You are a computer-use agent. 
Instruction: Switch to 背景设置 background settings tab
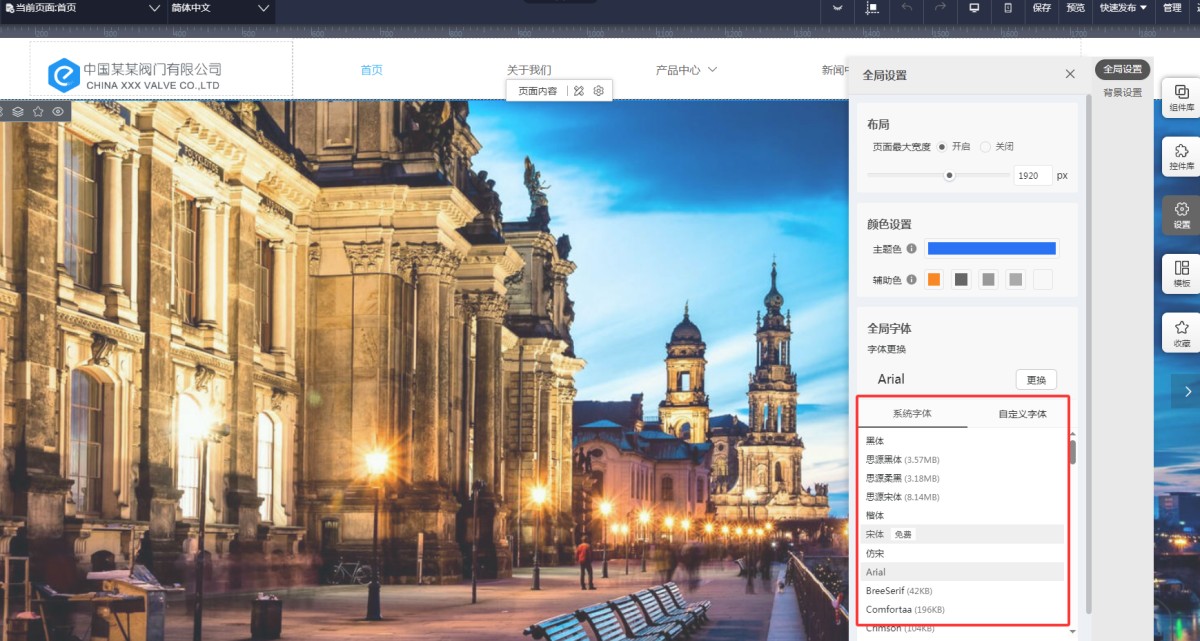[x=1122, y=93]
